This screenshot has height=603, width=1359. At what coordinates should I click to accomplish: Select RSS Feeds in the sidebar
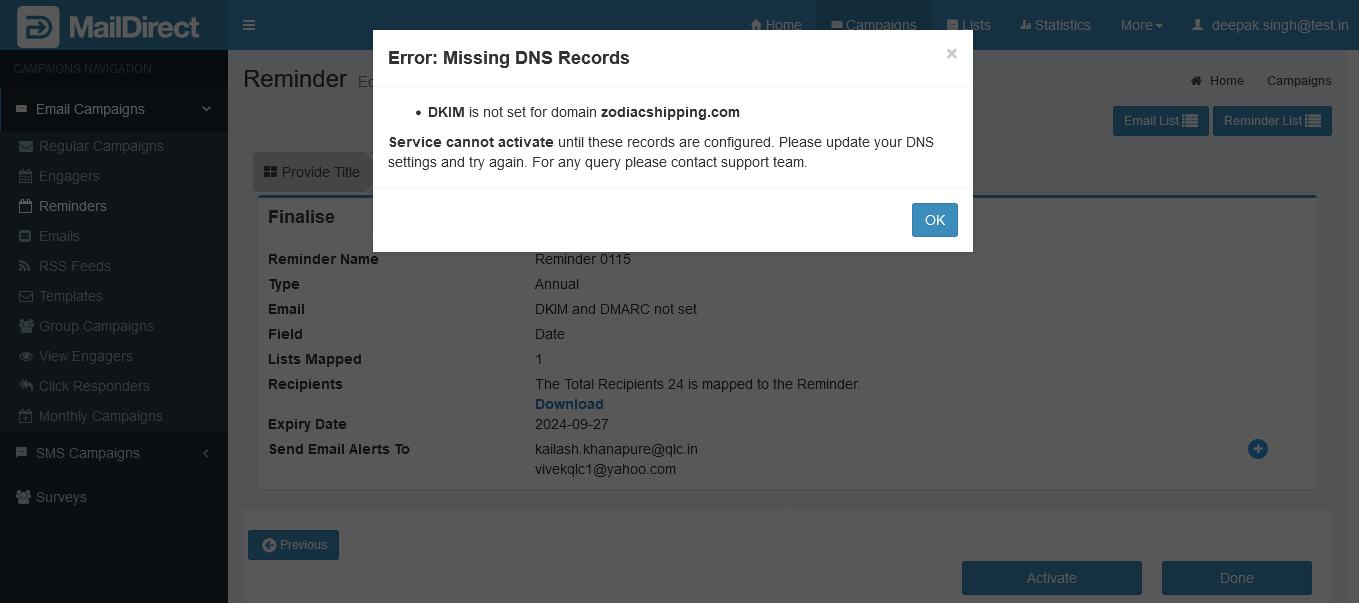click(x=74, y=266)
